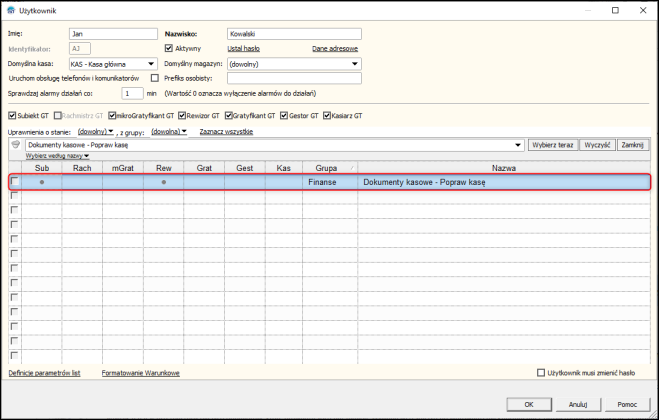
Task: Click the Gest column header
Action: [x=245, y=168]
